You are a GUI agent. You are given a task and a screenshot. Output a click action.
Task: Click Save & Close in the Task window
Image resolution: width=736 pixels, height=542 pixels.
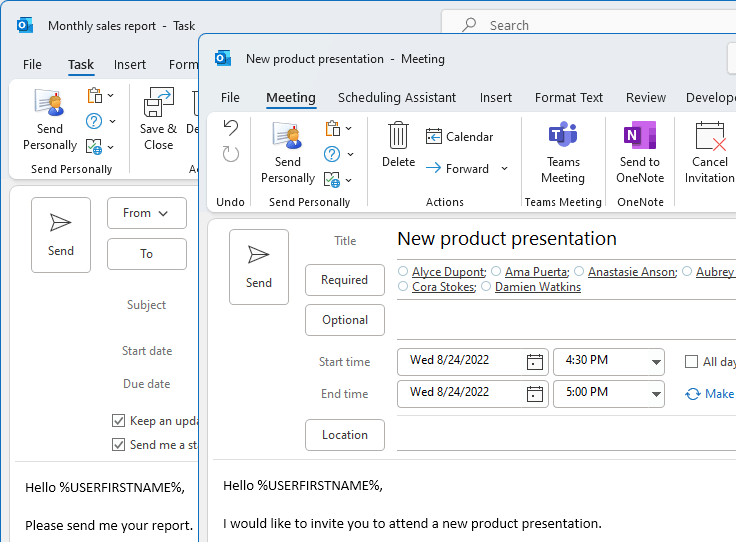[159, 120]
